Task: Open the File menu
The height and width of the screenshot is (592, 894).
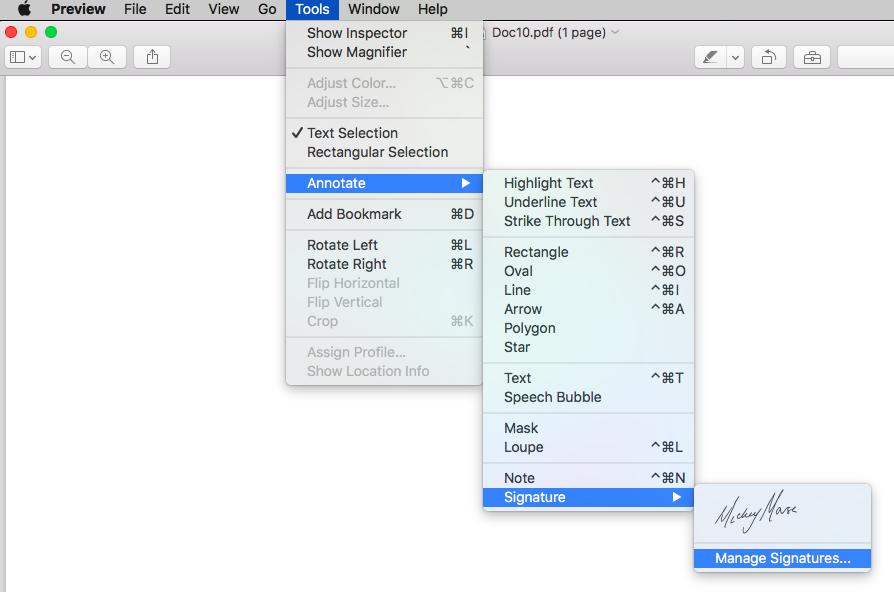Action: click(135, 9)
